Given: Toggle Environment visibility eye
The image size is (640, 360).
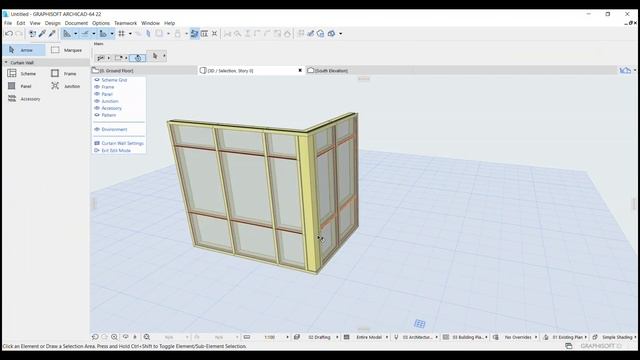Looking at the screenshot, I should click(x=97, y=129).
